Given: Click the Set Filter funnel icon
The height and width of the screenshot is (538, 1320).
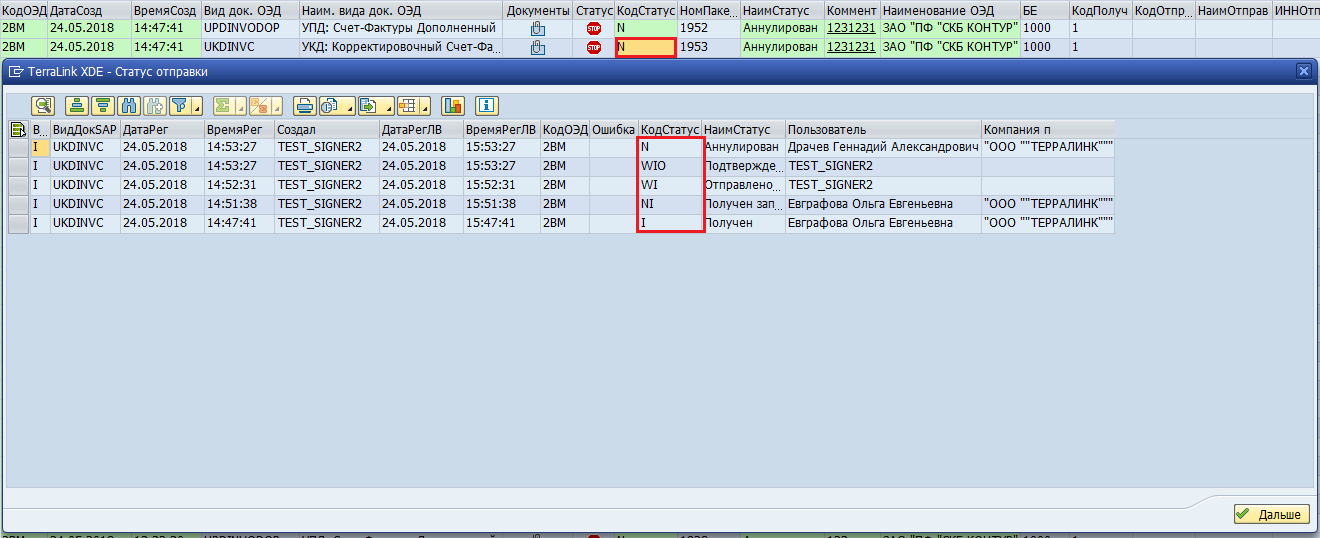Looking at the screenshot, I should 179,106.
